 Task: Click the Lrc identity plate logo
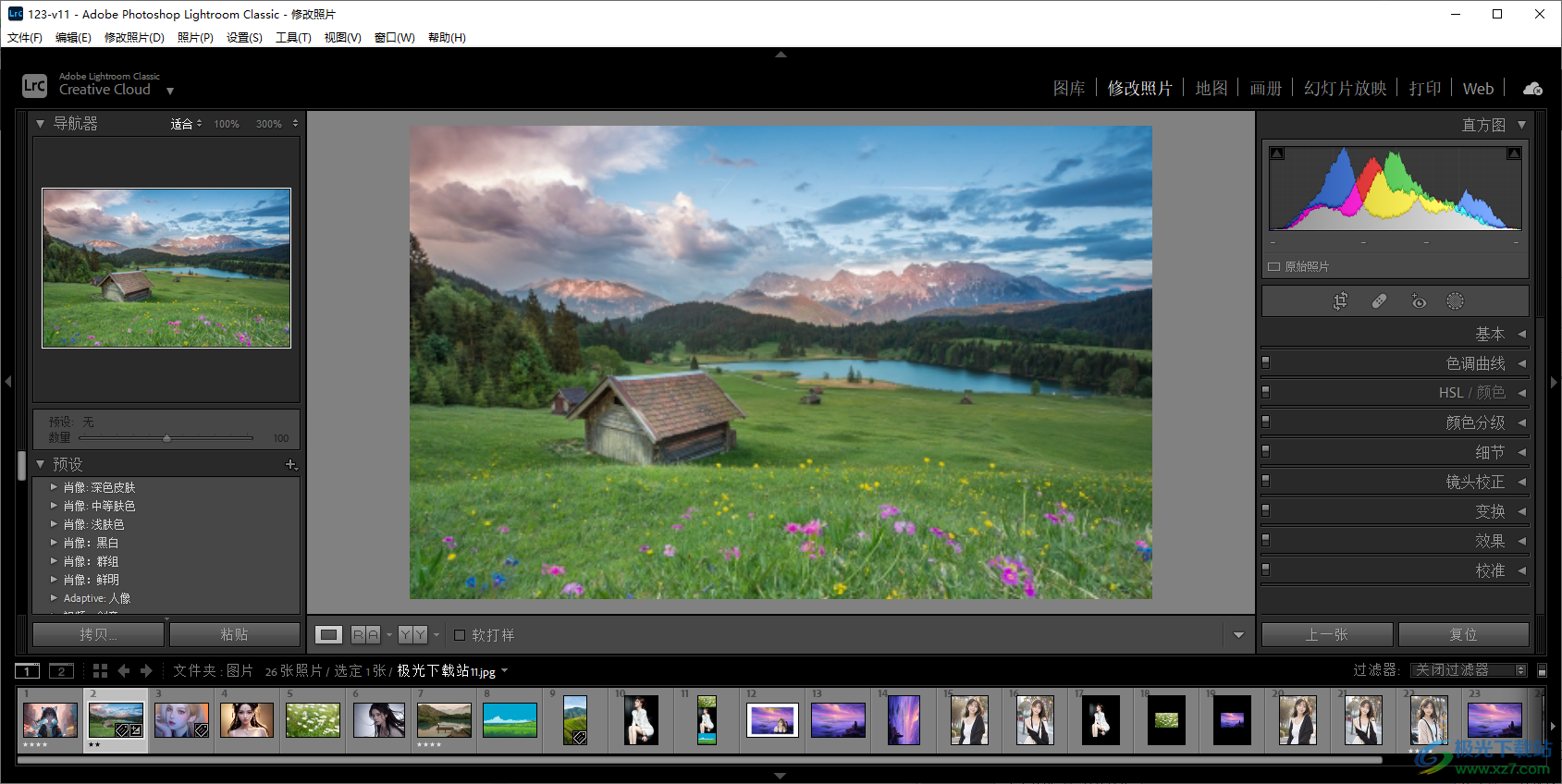34,85
